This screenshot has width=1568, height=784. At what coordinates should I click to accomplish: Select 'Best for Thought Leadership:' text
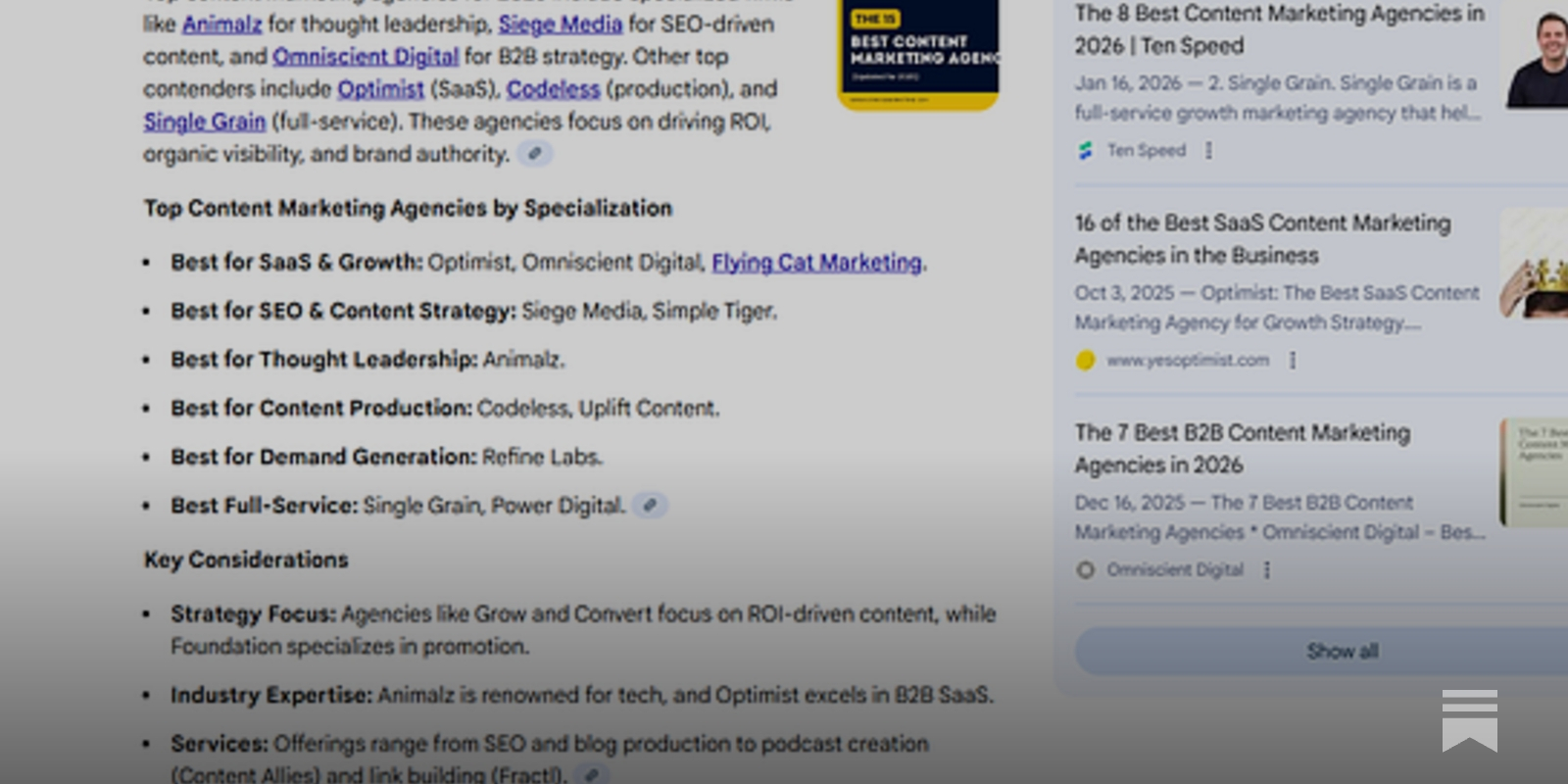click(x=324, y=359)
